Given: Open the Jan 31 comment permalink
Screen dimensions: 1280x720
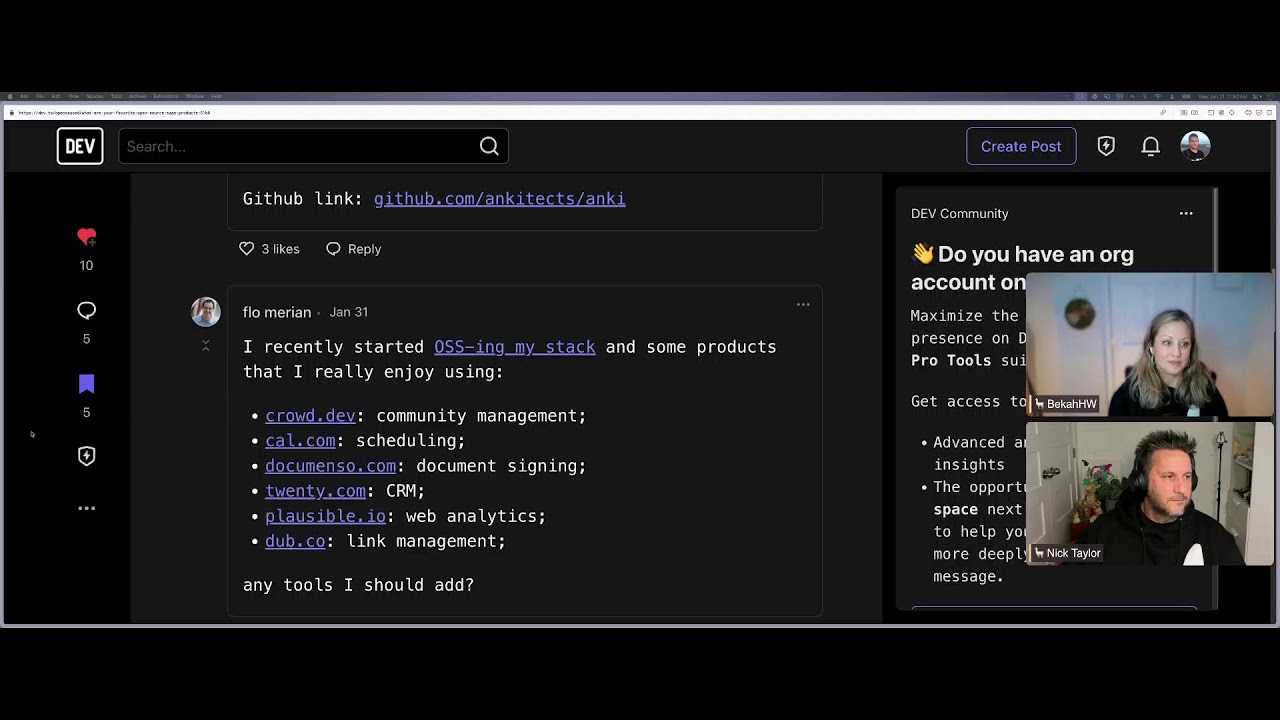Looking at the screenshot, I should [348, 312].
